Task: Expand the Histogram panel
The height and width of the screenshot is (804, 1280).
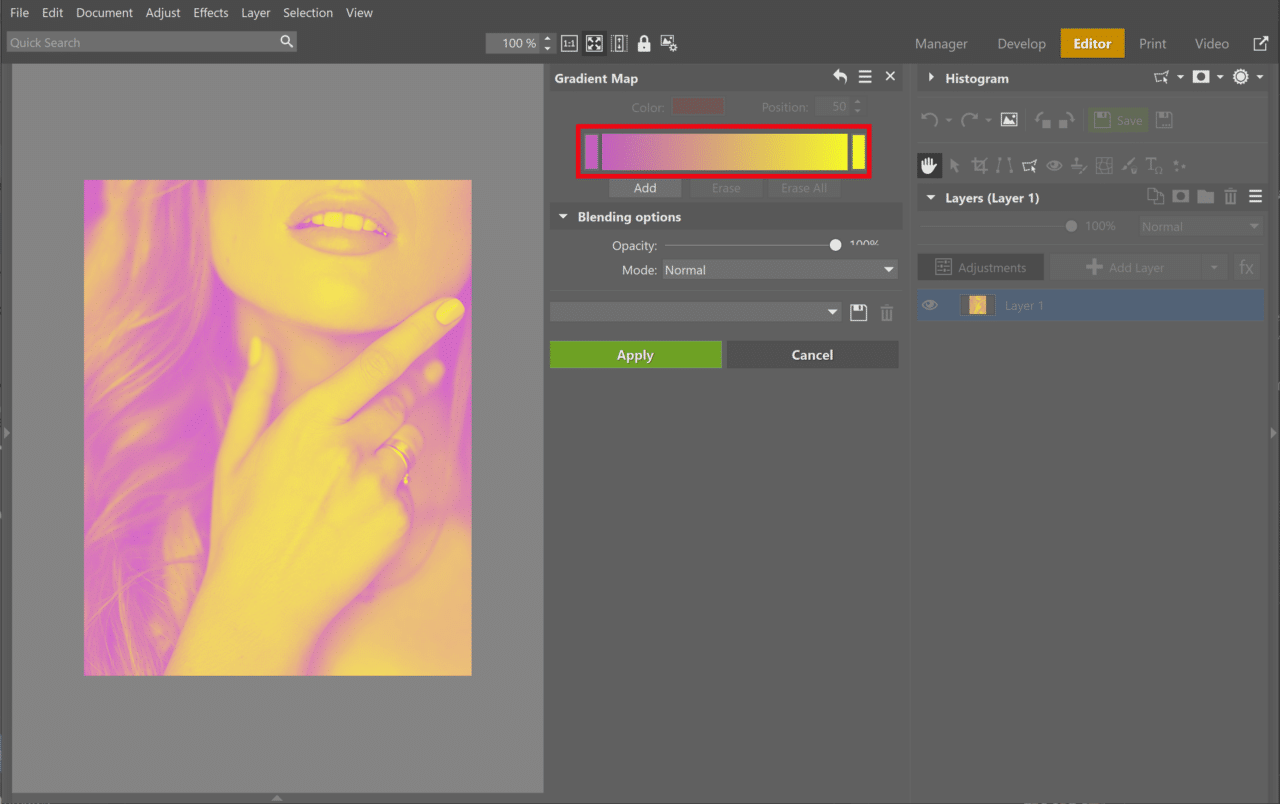Action: point(932,78)
